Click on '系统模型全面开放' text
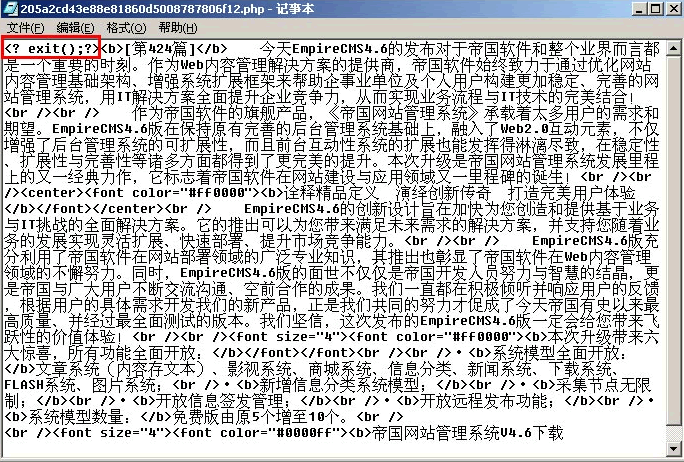Viewport: 684px width, 462px height. tap(556, 352)
